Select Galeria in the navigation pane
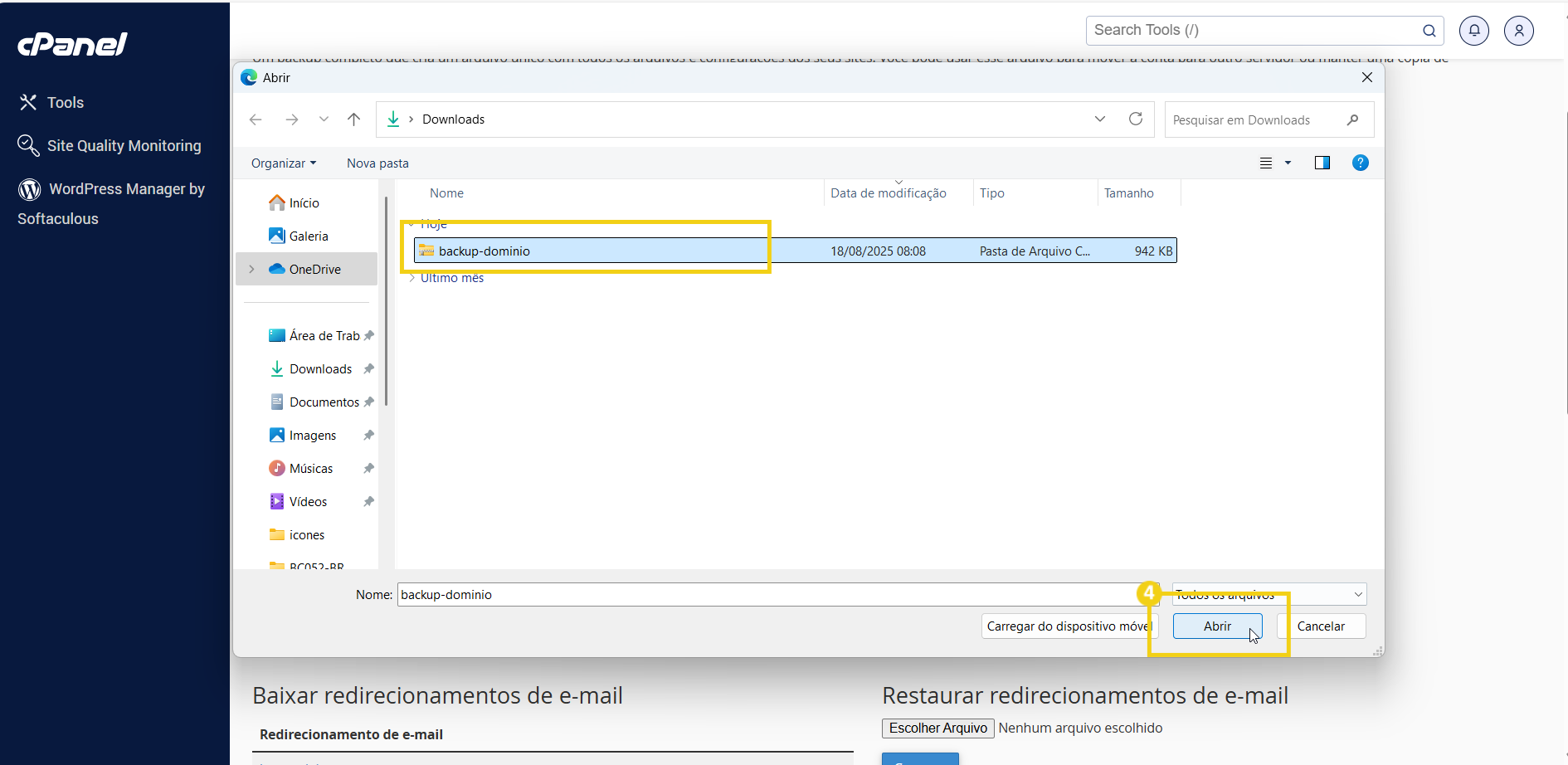The height and width of the screenshot is (765, 1568). click(299, 236)
